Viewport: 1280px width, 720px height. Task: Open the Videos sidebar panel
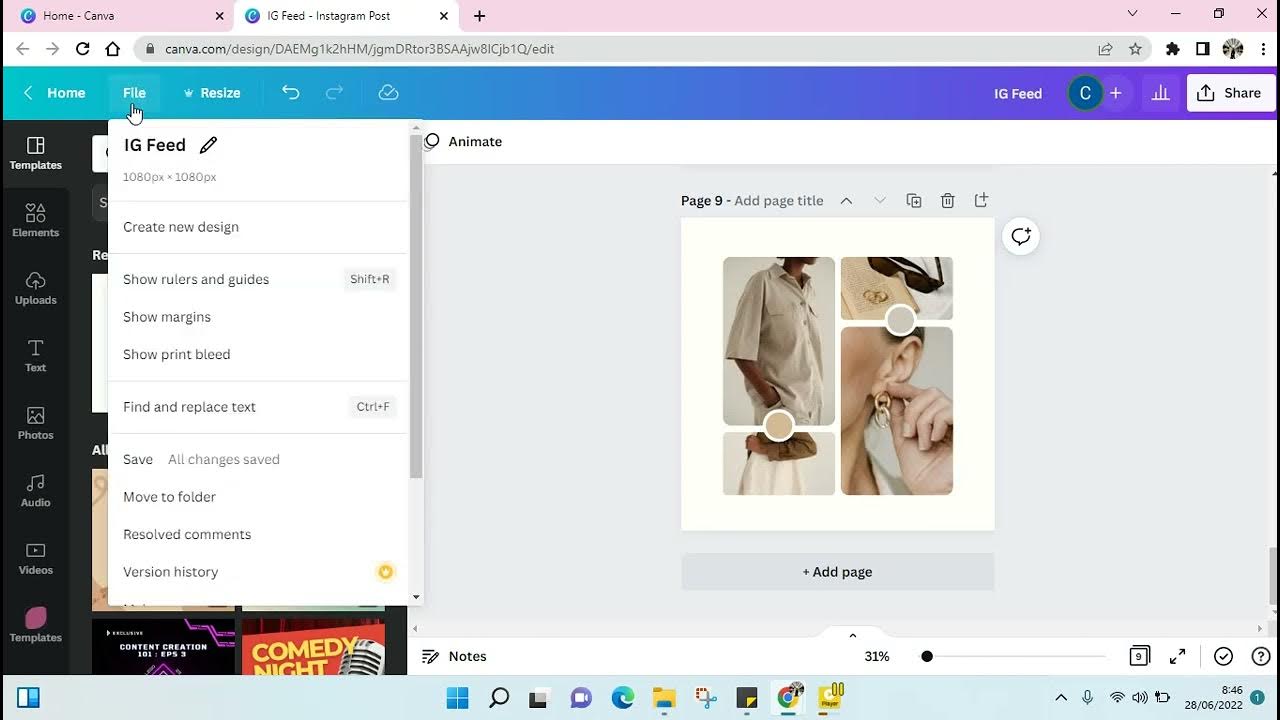click(x=35, y=558)
